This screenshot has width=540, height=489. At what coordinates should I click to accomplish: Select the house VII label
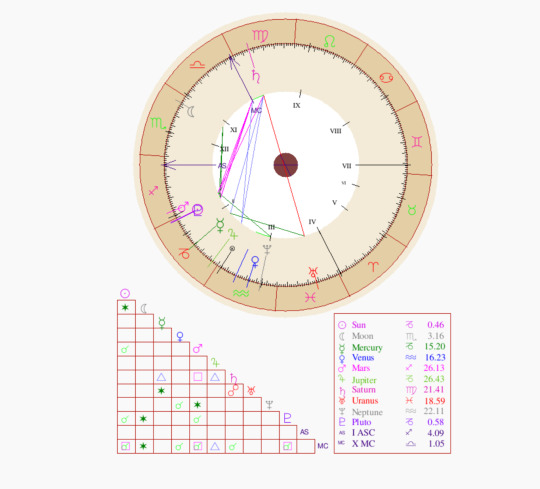(x=346, y=166)
